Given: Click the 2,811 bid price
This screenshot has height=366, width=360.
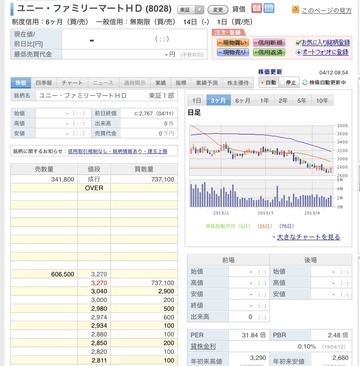Looking at the screenshot, I should point(99,360).
